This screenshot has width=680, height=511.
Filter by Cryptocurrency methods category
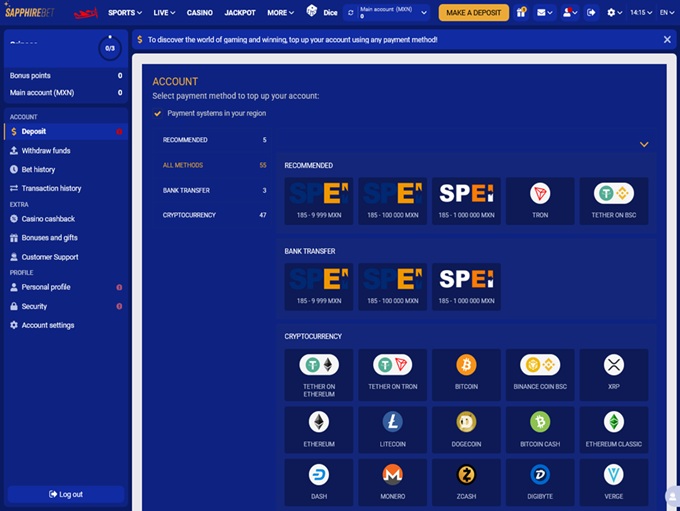point(189,215)
